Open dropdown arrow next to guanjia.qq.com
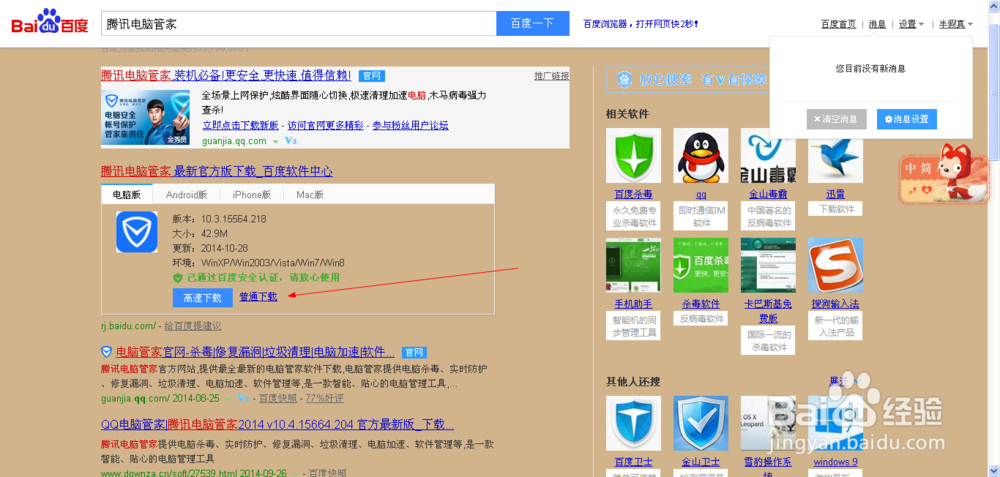The width and height of the screenshot is (1000, 477). (276, 142)
